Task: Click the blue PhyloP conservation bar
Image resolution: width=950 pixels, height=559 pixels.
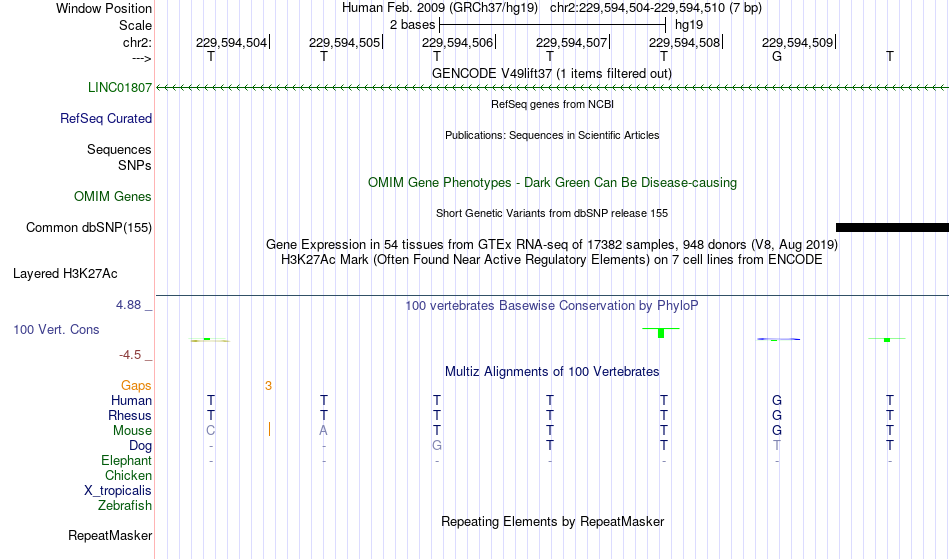Action: tap(779, 339)
